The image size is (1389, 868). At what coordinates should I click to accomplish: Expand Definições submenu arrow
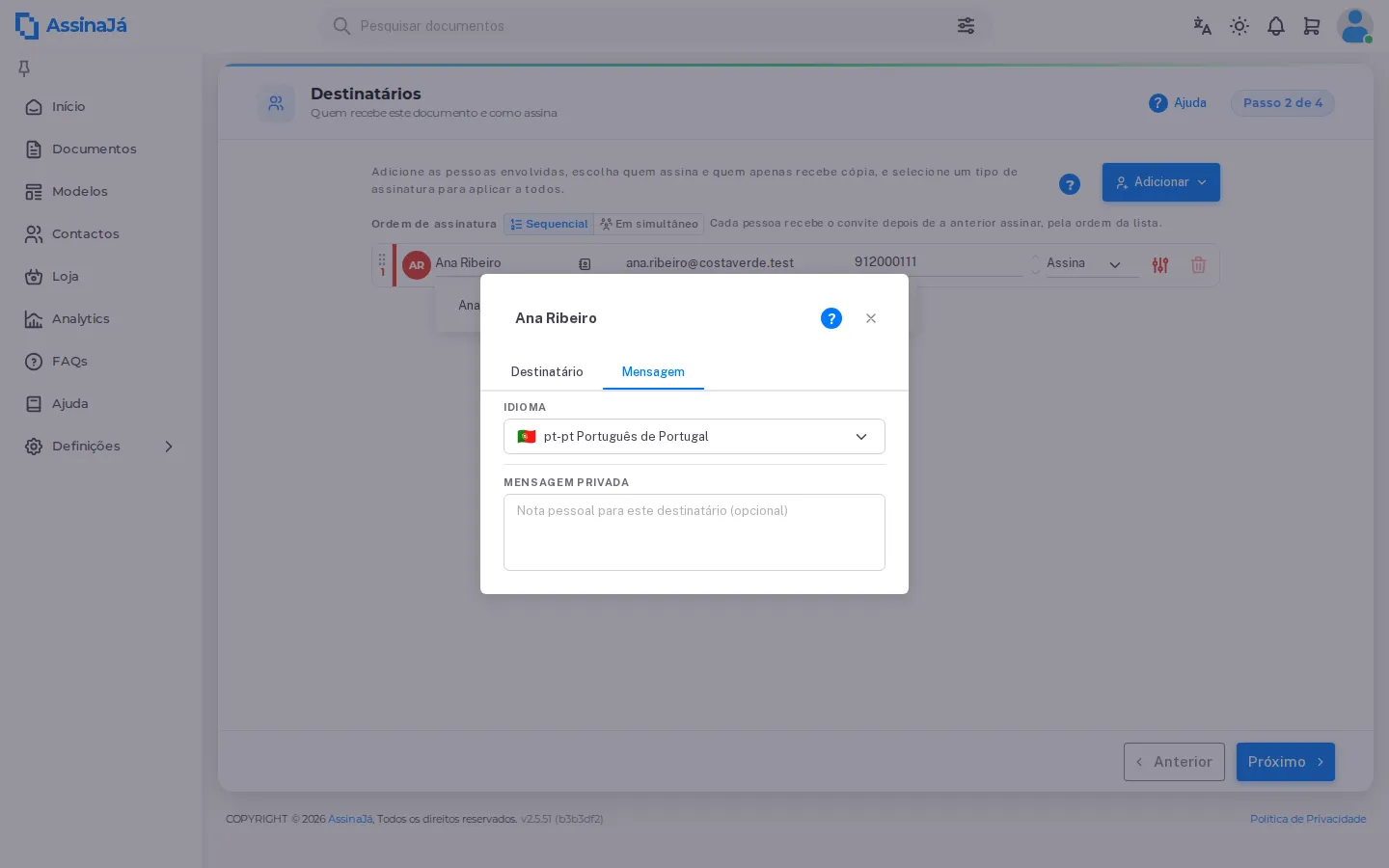[169, 447]
